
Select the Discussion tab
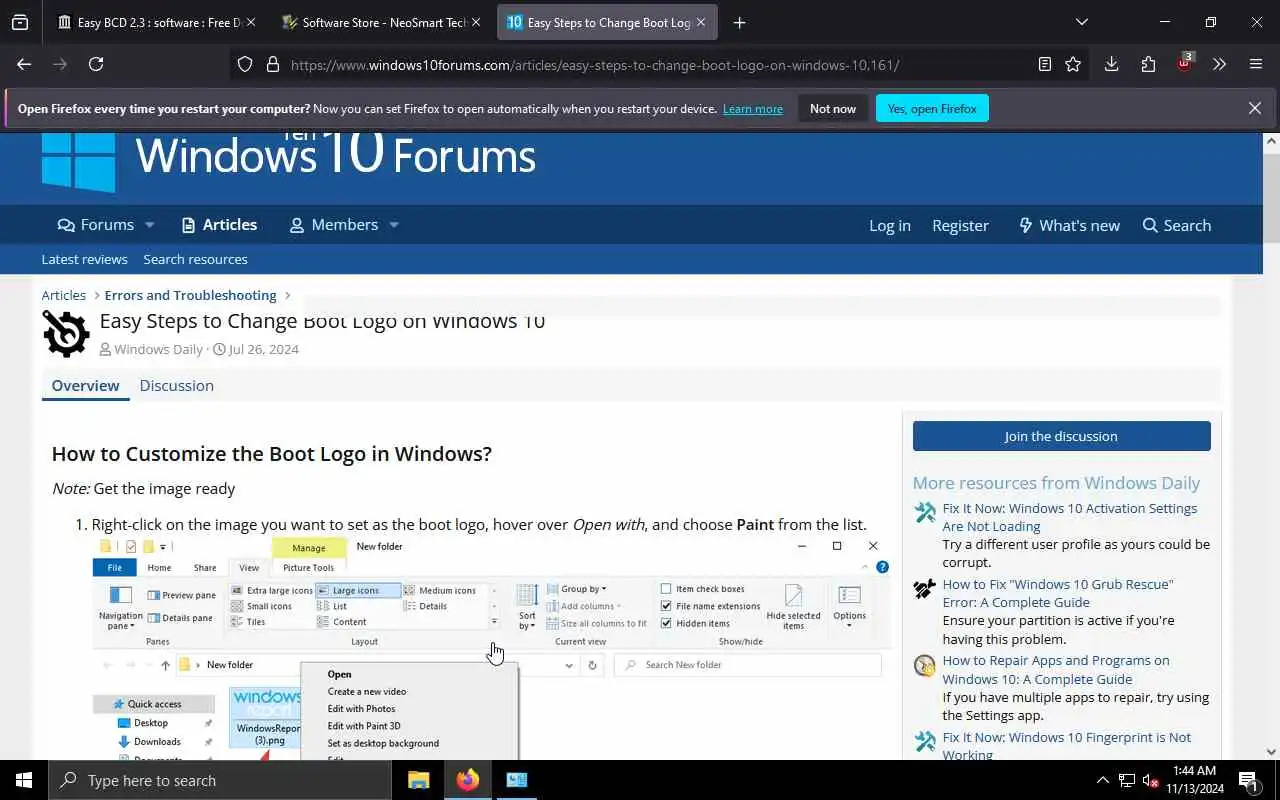176,385
